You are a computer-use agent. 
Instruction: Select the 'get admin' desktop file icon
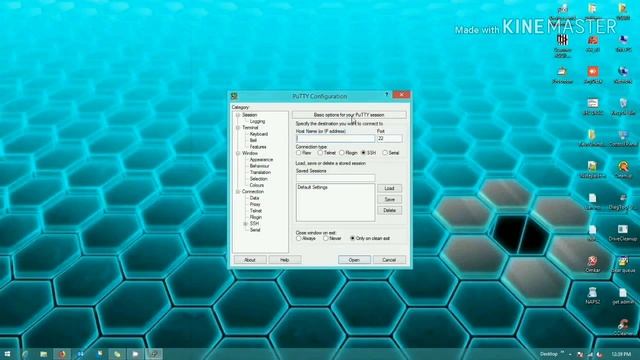622,296
